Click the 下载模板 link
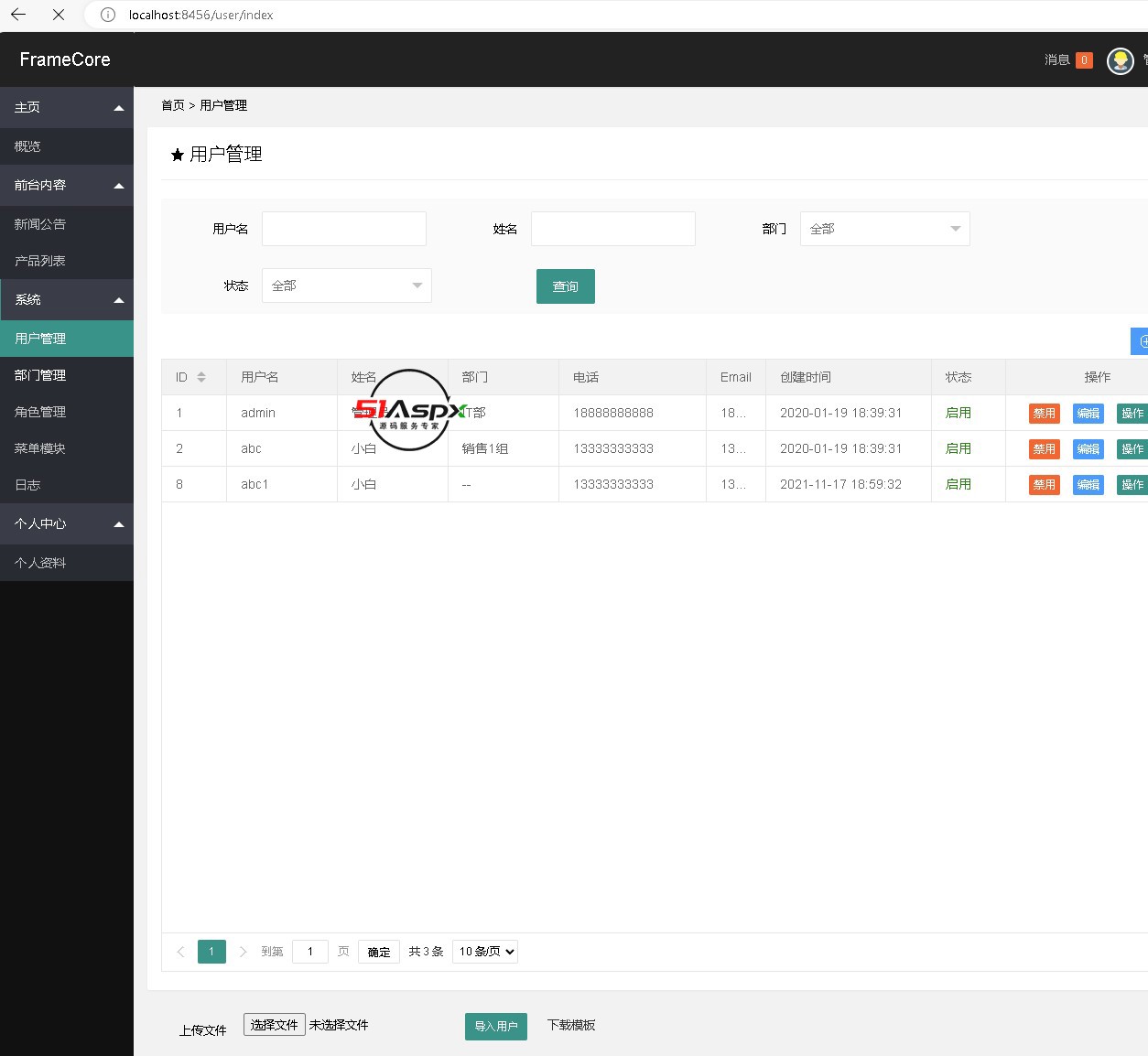Viewport: 1148px width, 1056px height. 571,1025
